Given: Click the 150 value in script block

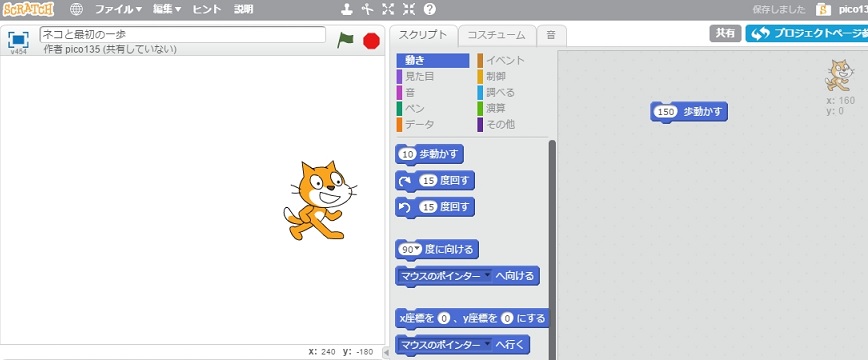Looking at the screenshot, I should [666, 111].
